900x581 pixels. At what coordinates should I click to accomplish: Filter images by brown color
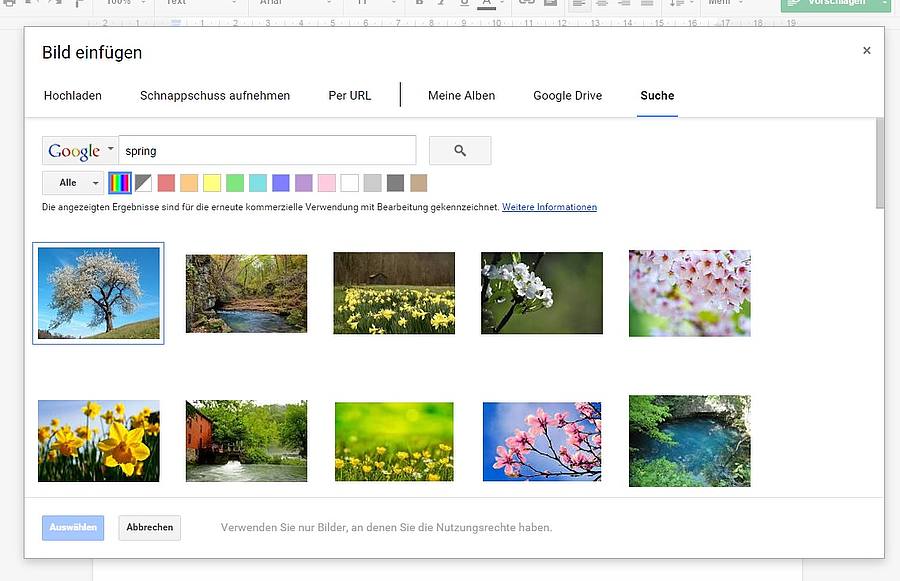click(418, 183)
